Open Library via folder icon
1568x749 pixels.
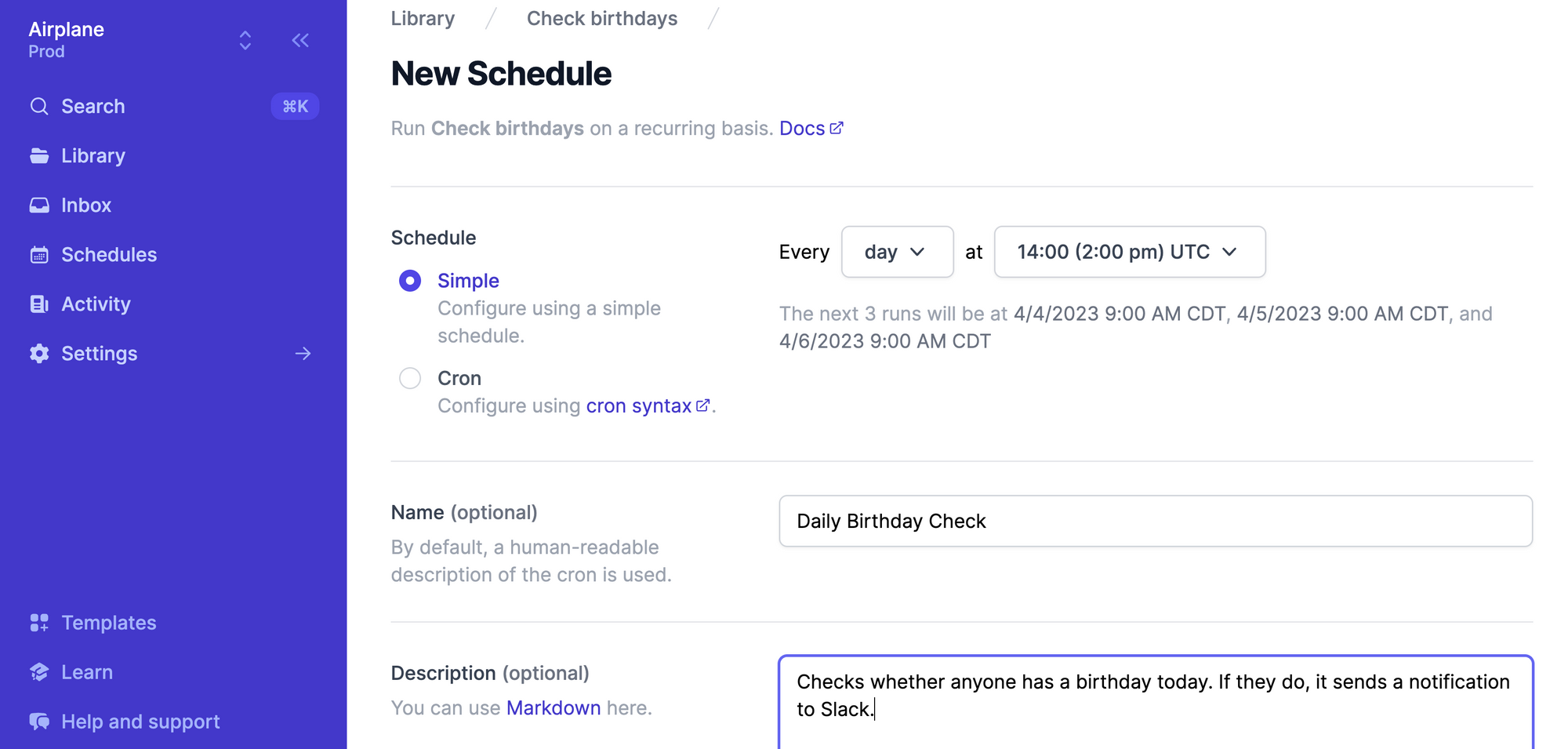point(39,155)
